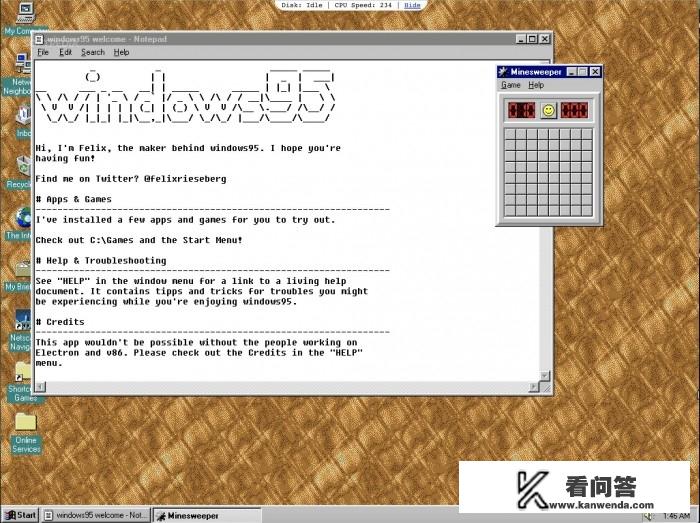Reveal the bottom-right cell of the Minesweeper grid

point(587,211)
